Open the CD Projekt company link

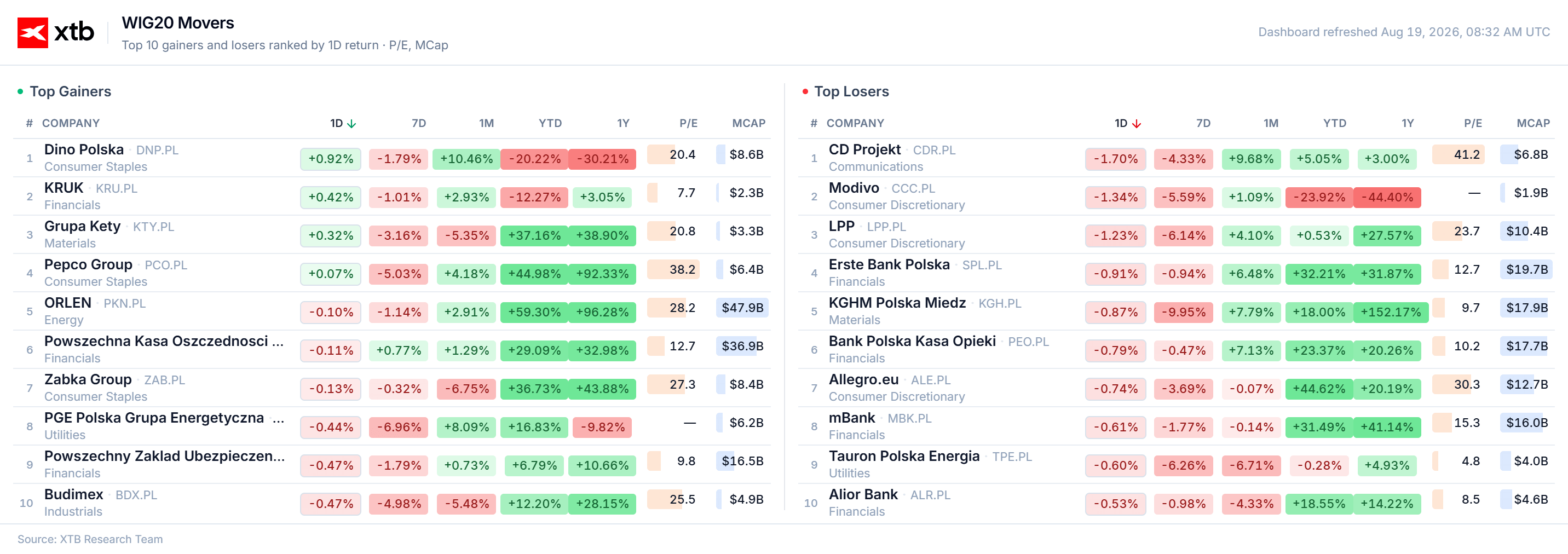point(864,150)
